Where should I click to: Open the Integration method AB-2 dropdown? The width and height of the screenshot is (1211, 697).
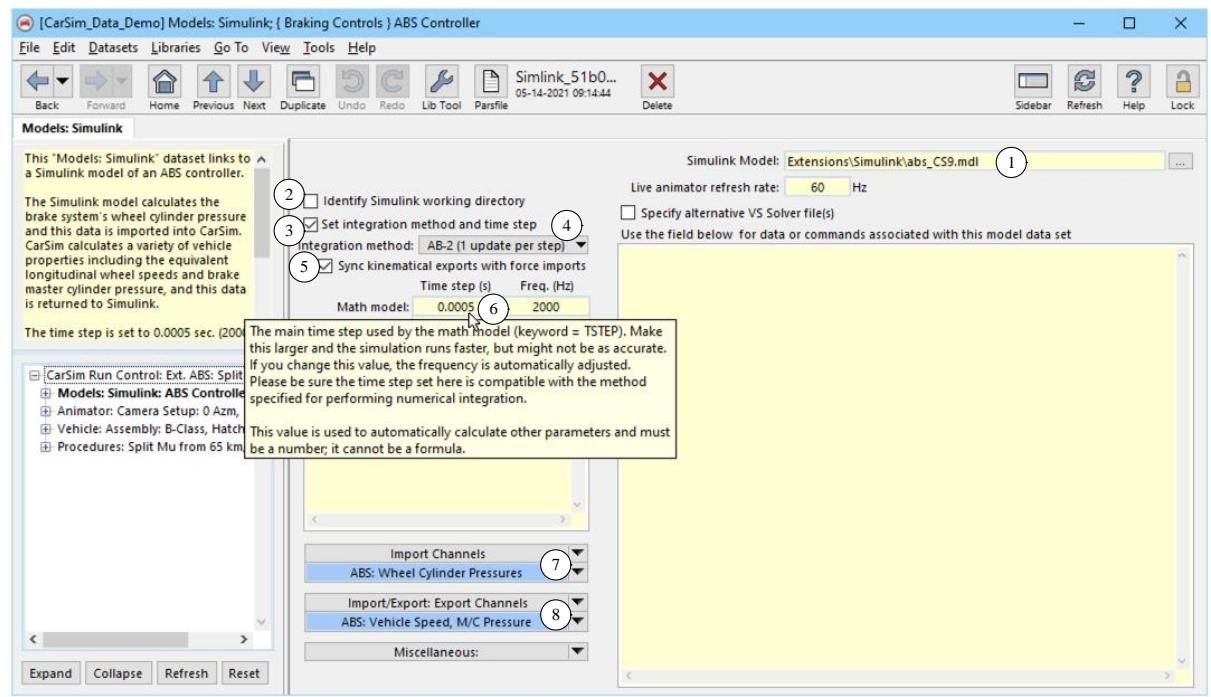point(581,245)
